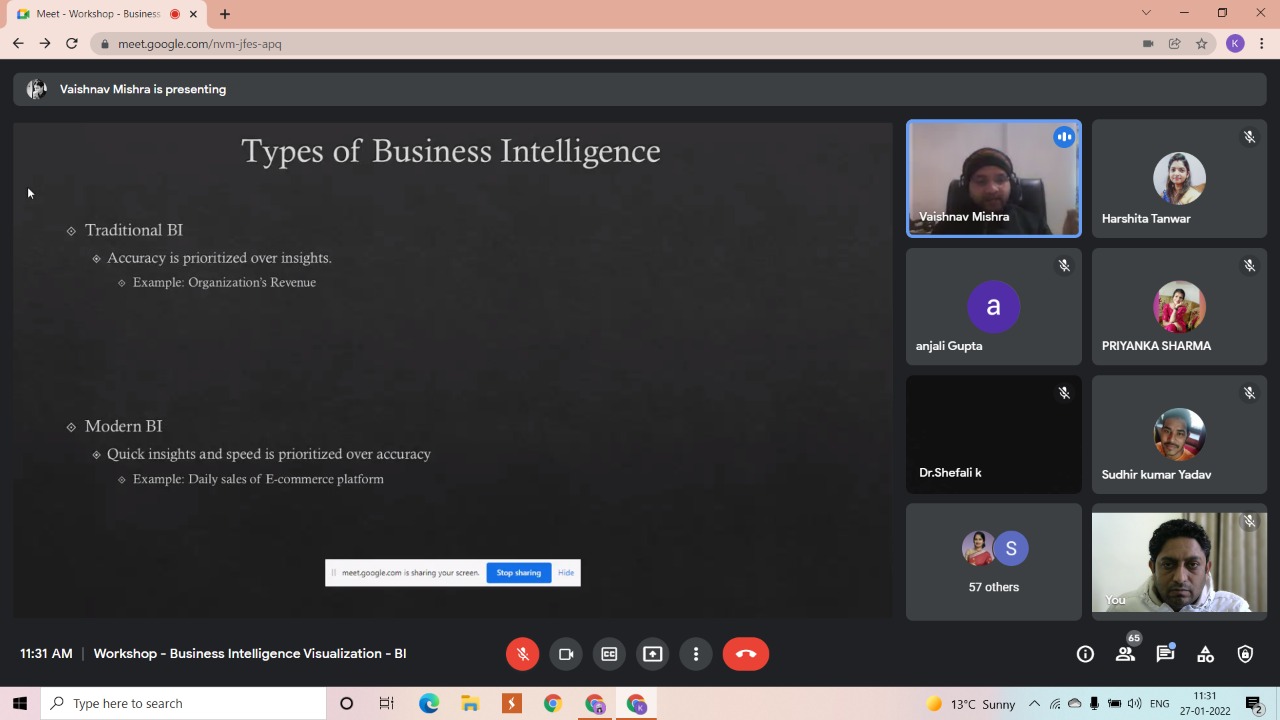This screenshot has height=720, width=1280.
Task: Show hidden system tray icons
Action: (1034, 704)
